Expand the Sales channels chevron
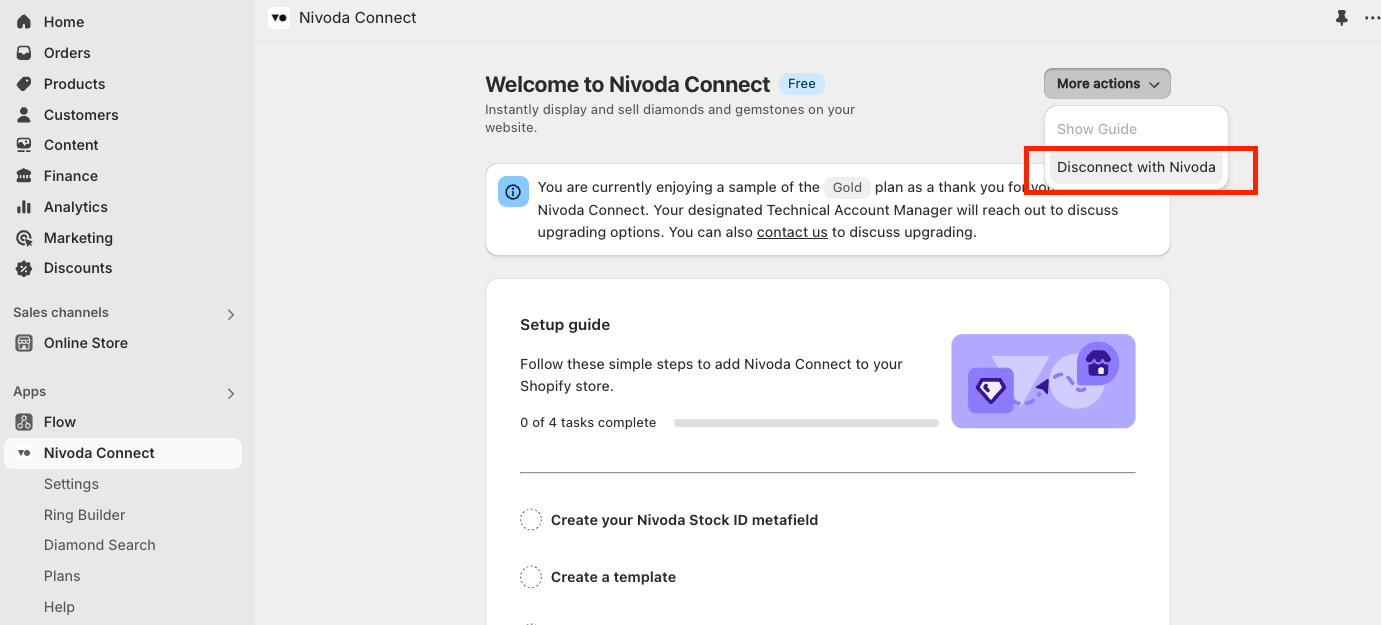The width and height of the screenshot is (1381, 625). click(231, 314)
